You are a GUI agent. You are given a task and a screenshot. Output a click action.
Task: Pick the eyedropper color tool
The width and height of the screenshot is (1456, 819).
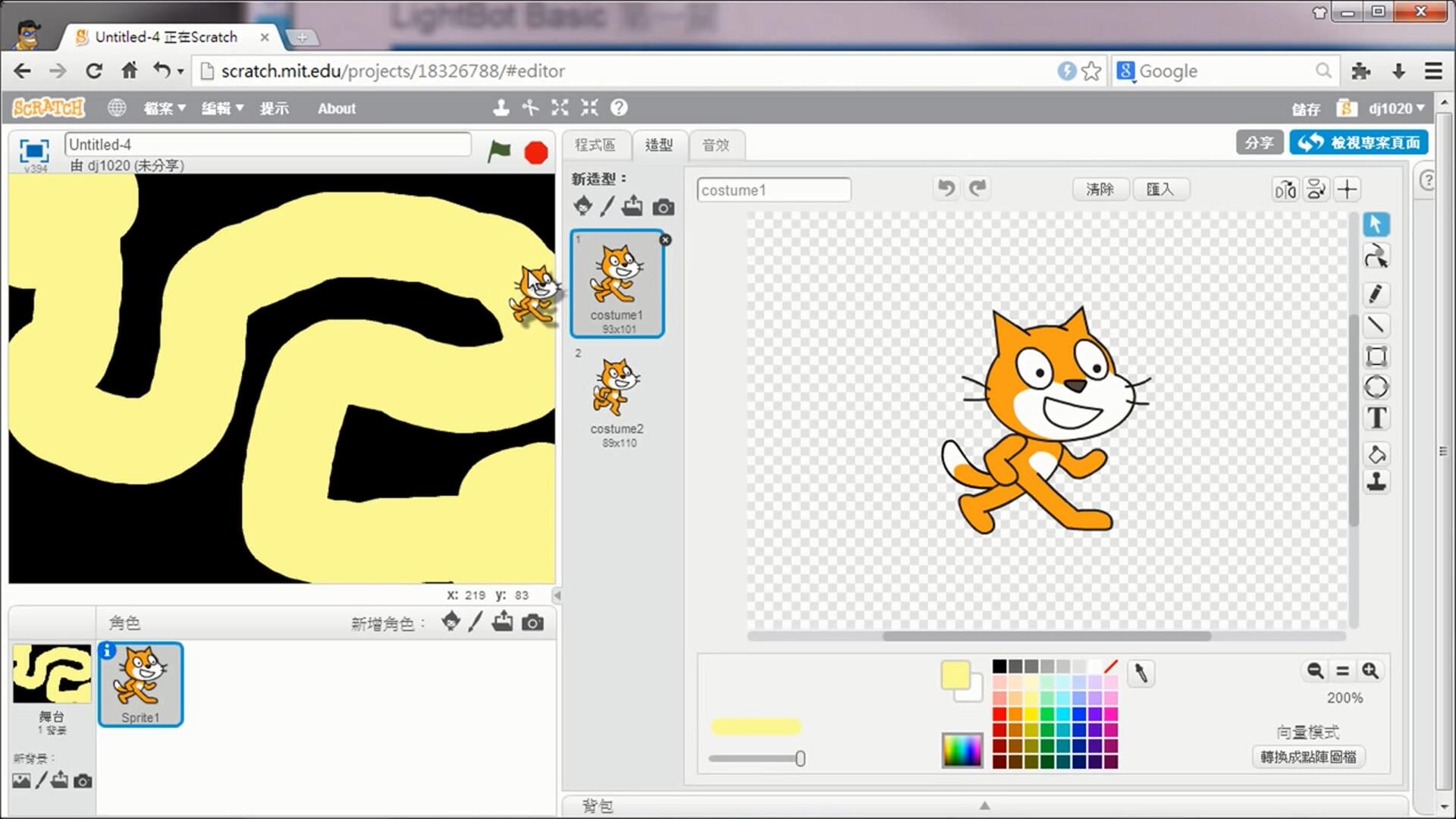click(1141, 673)
